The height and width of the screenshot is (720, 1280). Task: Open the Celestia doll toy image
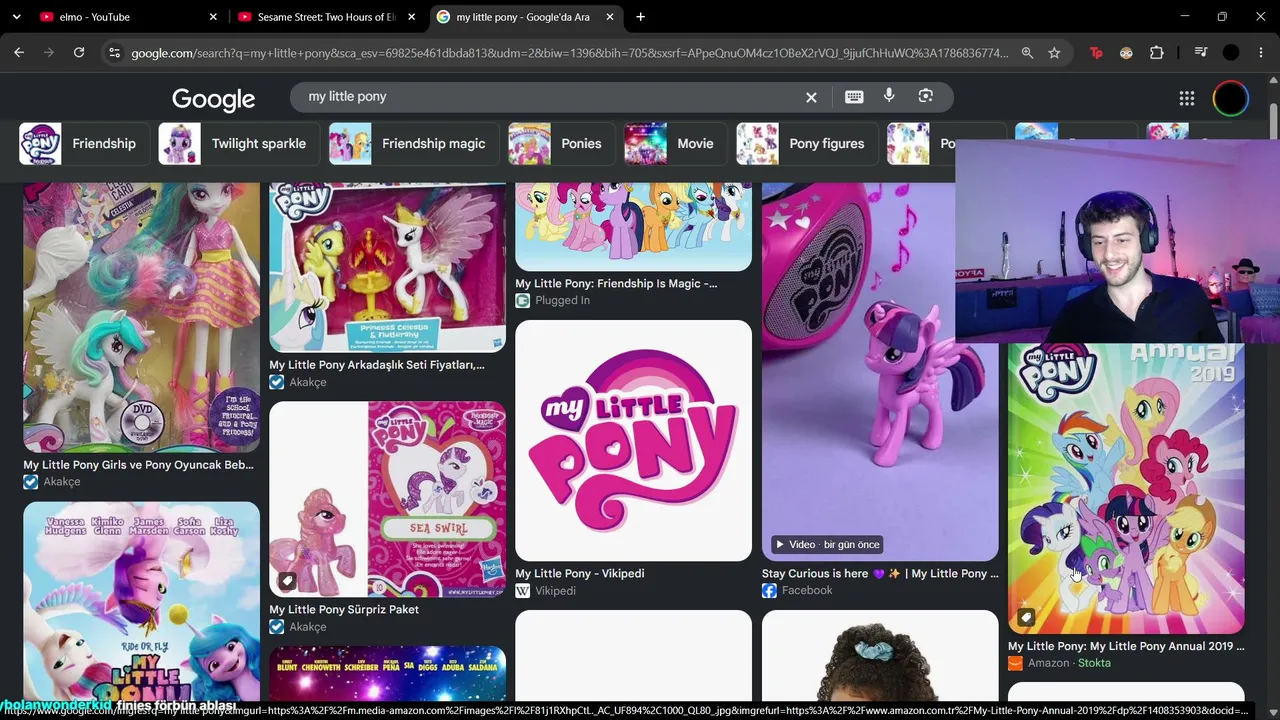(141, 317)
